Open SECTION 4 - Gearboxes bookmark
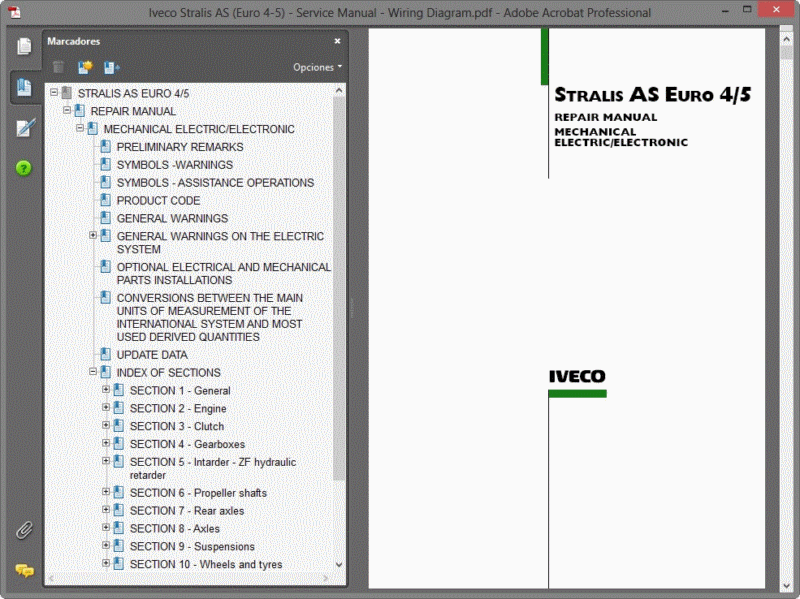The image size is (800, 599). point(187,444)
